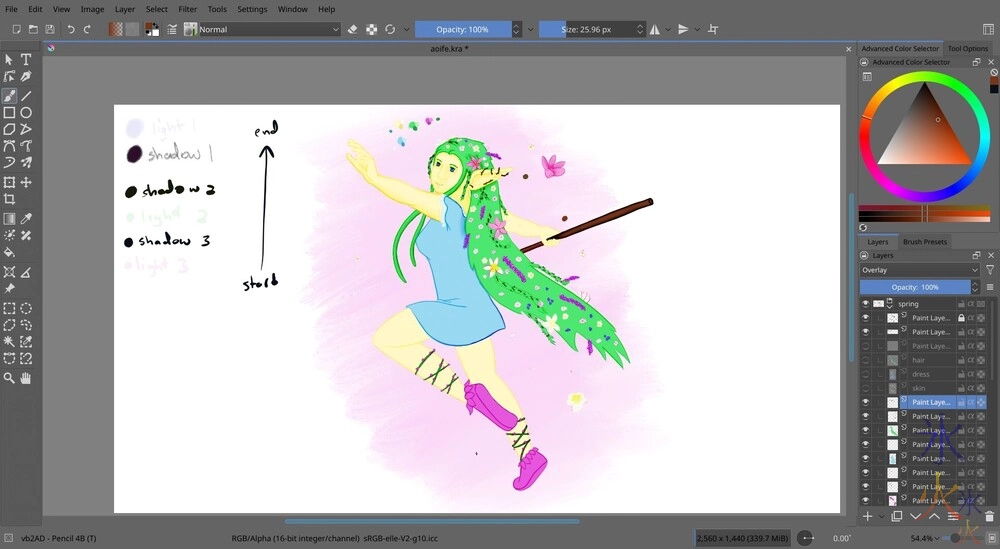Pick the Crop tool
1000x549 pixels.
point(9,199)
